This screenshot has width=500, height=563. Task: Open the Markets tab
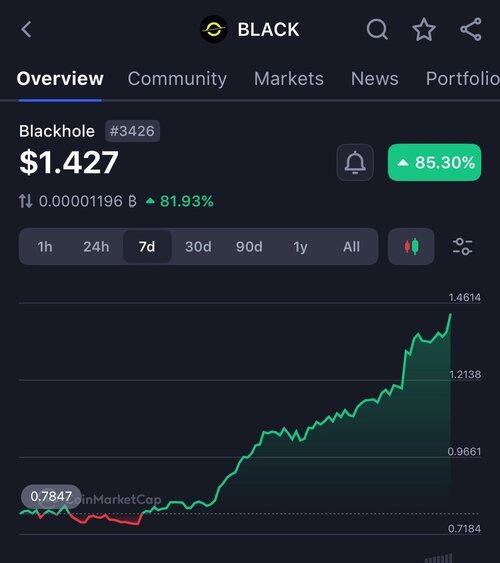[289, 79]
